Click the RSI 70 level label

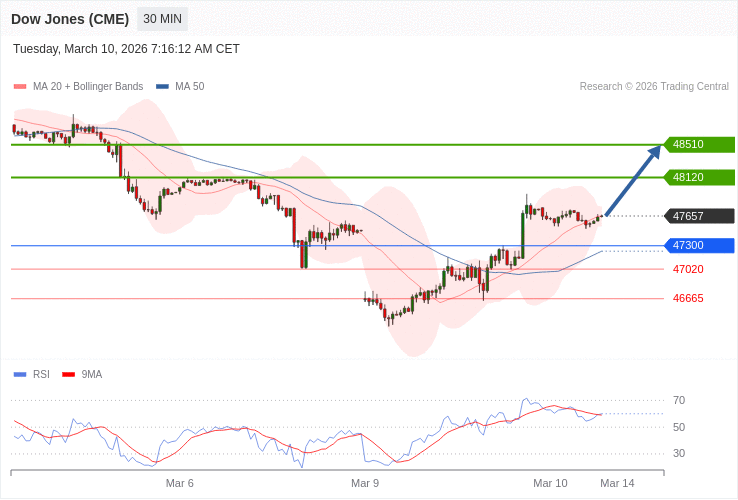(679, 400)
